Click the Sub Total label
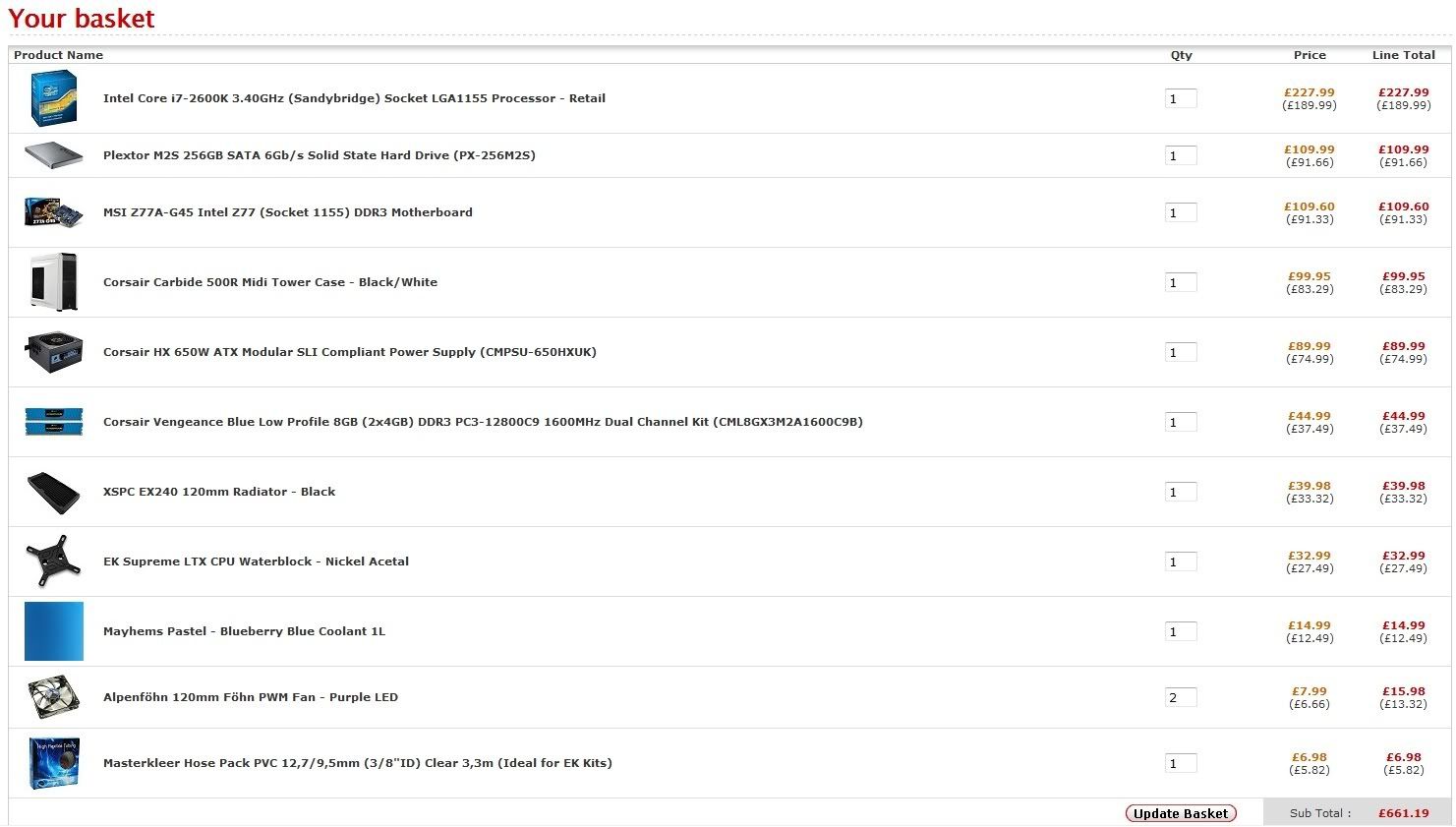This screenshot has height=827, width=1456. pos(1320,813)
